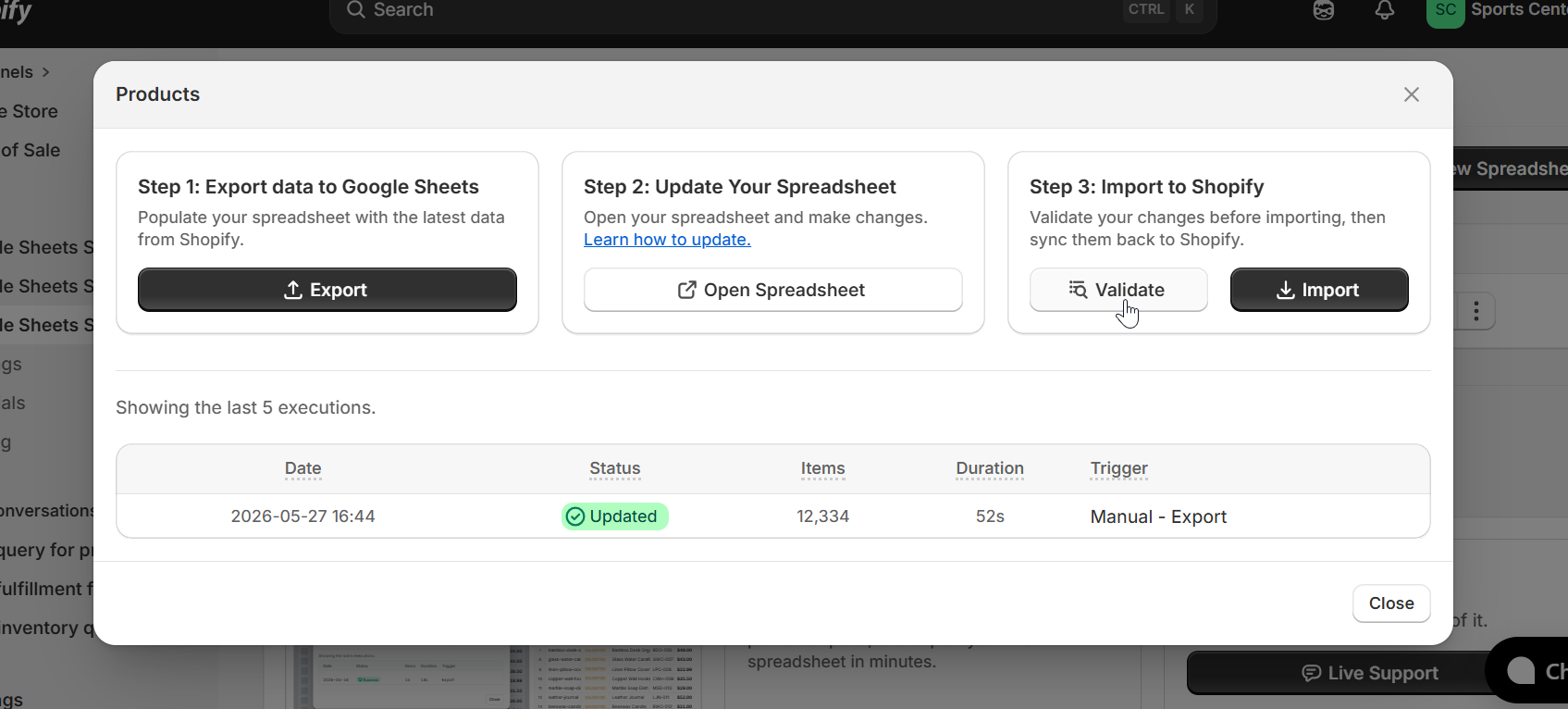The image size is (1568, 709).
Task: Click the Close button at dialog bottom
Action: coord(1391,603)
